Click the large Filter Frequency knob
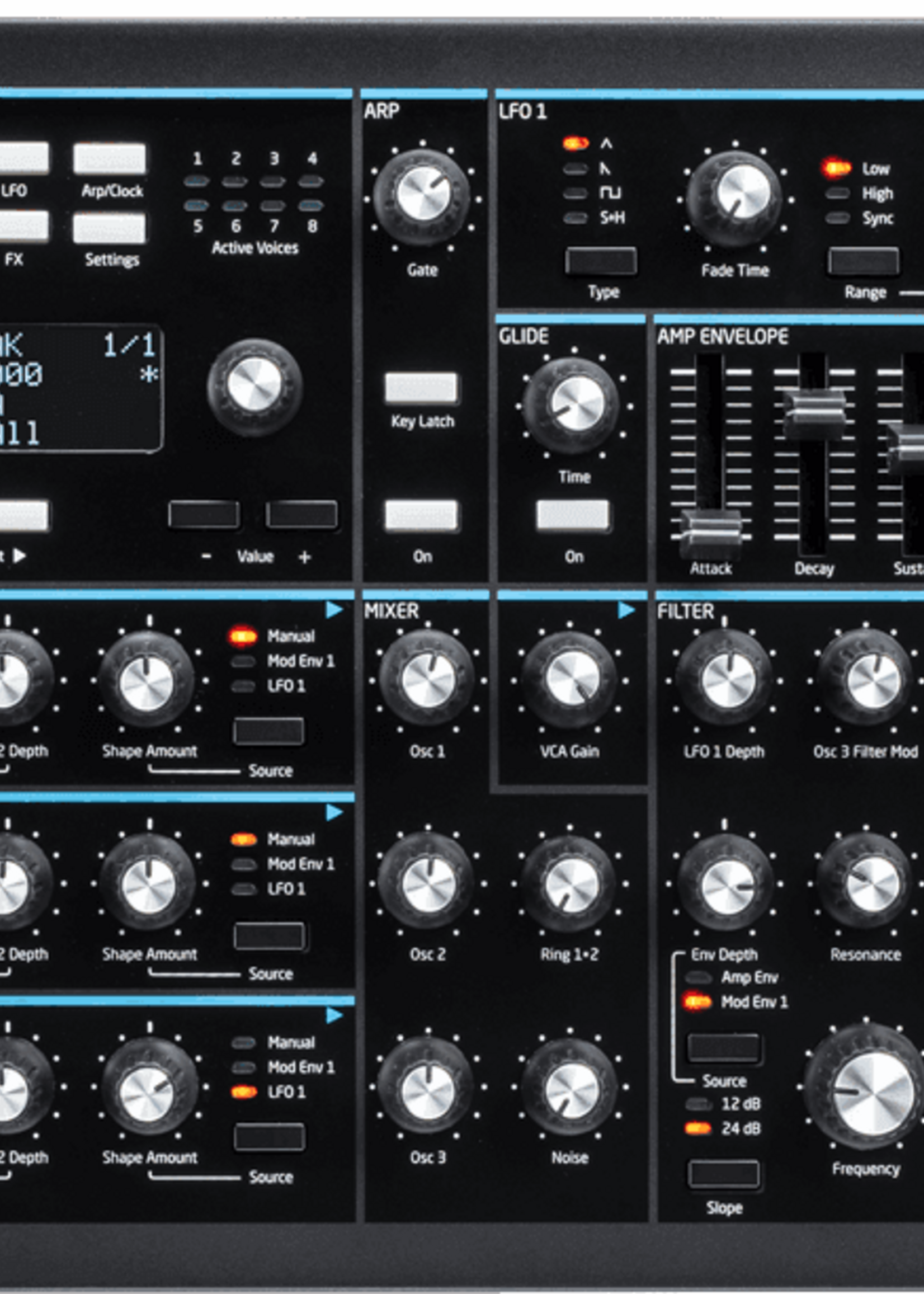Viewport: 924px width, 1294px height. pyautogui.click(x=867, y=1087)
